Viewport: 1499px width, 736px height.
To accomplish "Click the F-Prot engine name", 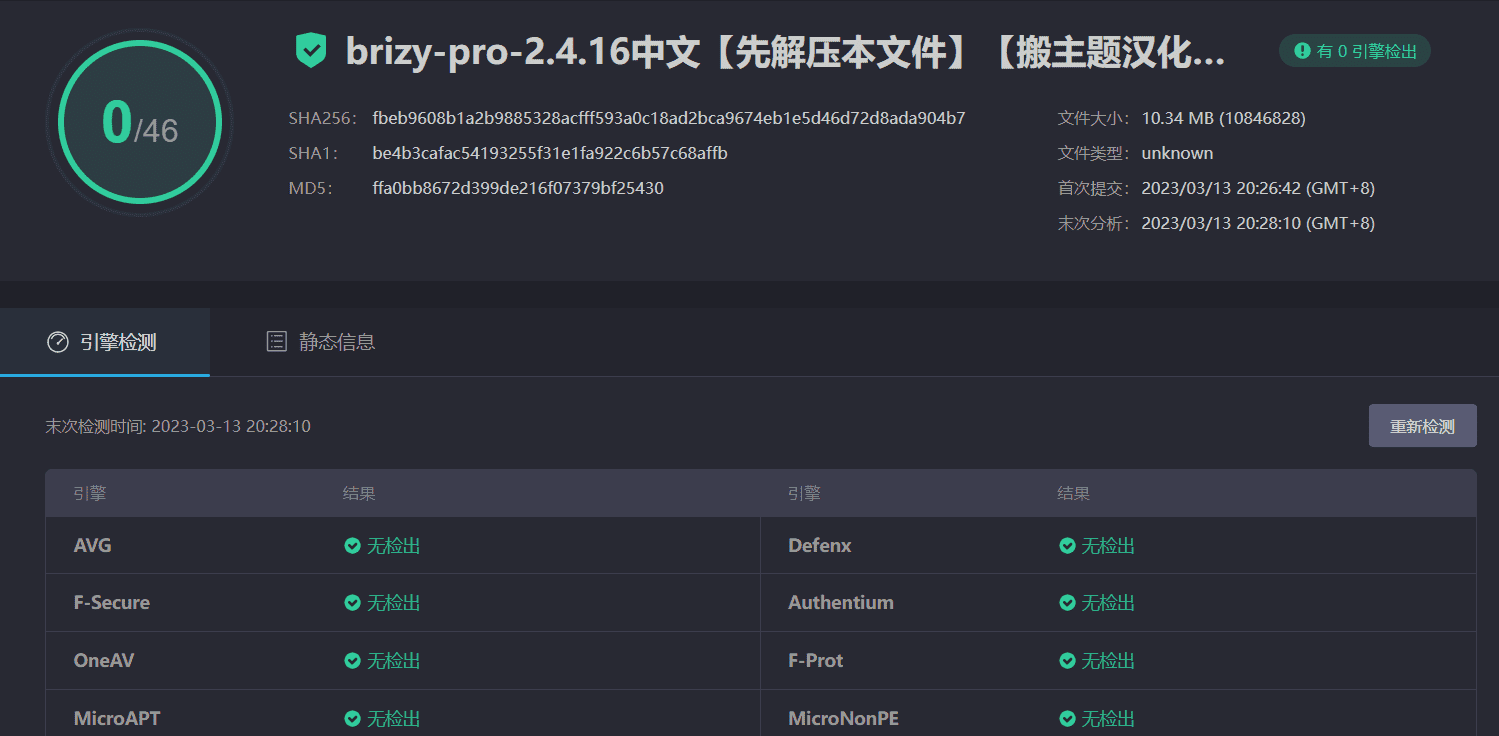I will coord(816,661).
